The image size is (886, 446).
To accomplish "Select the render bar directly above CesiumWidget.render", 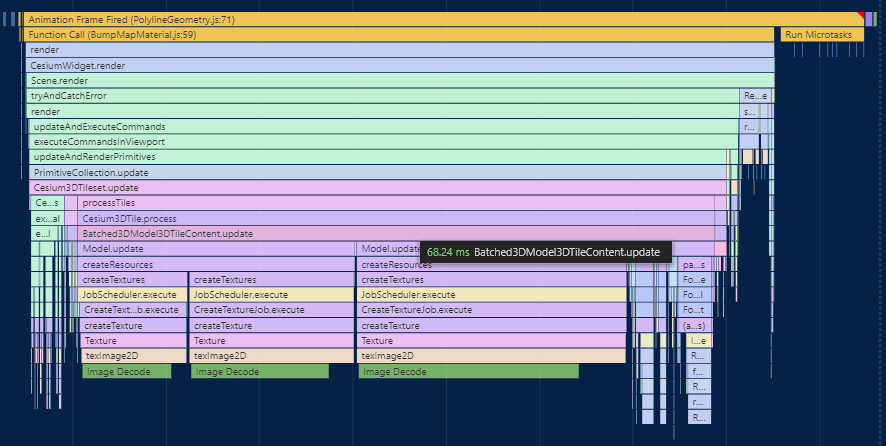I will (400, 50).
